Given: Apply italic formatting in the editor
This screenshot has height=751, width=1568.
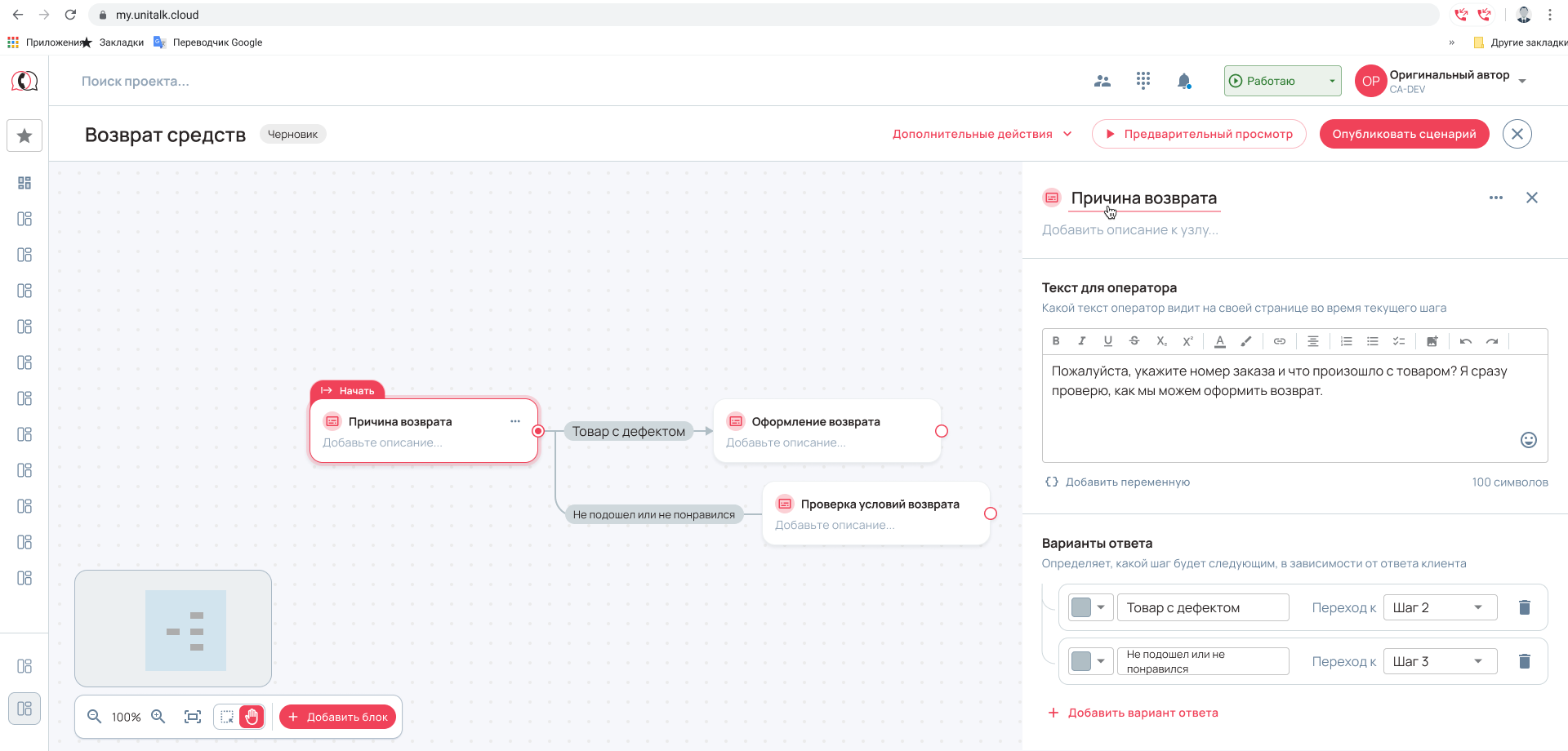Looking at the screenshot, I should (x=1082, y=341).
